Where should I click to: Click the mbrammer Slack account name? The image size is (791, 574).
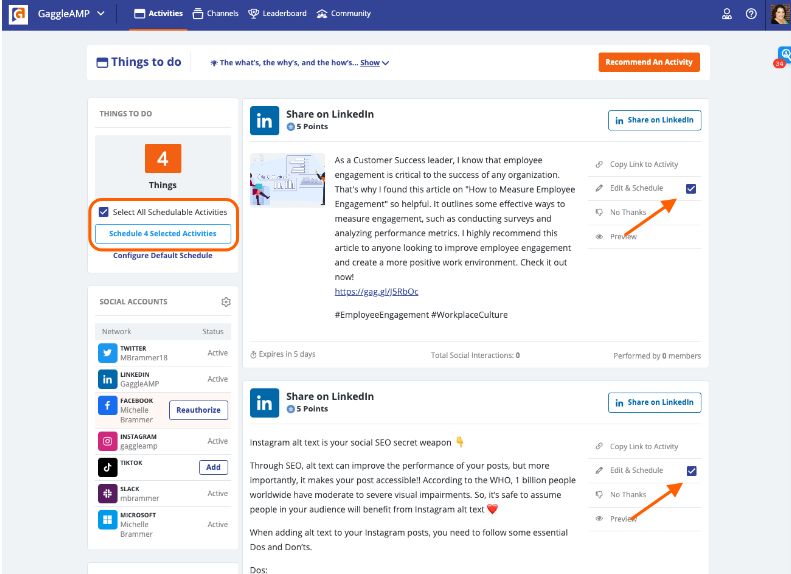click(x=140, y=498)
